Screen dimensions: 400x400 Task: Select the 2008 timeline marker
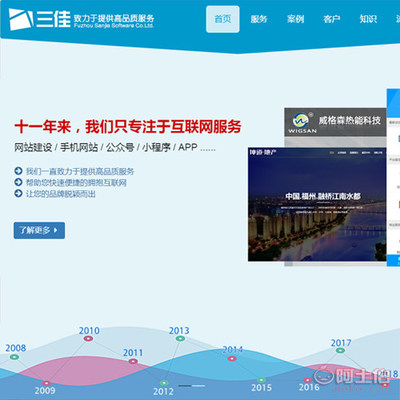(x=14, y=357)
